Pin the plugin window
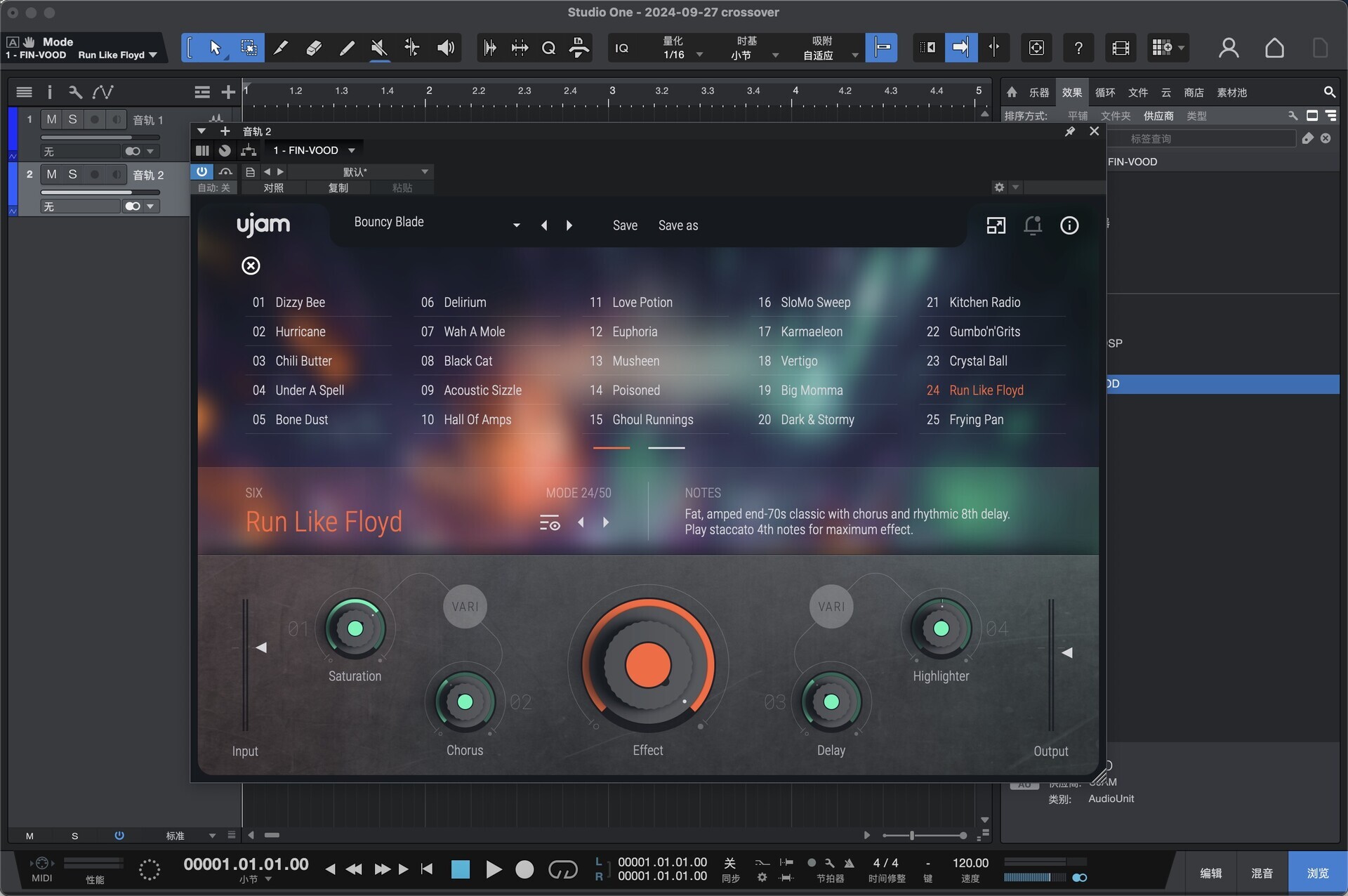This screenshot has height=896, width=1348. click(x=1070, y=131)
